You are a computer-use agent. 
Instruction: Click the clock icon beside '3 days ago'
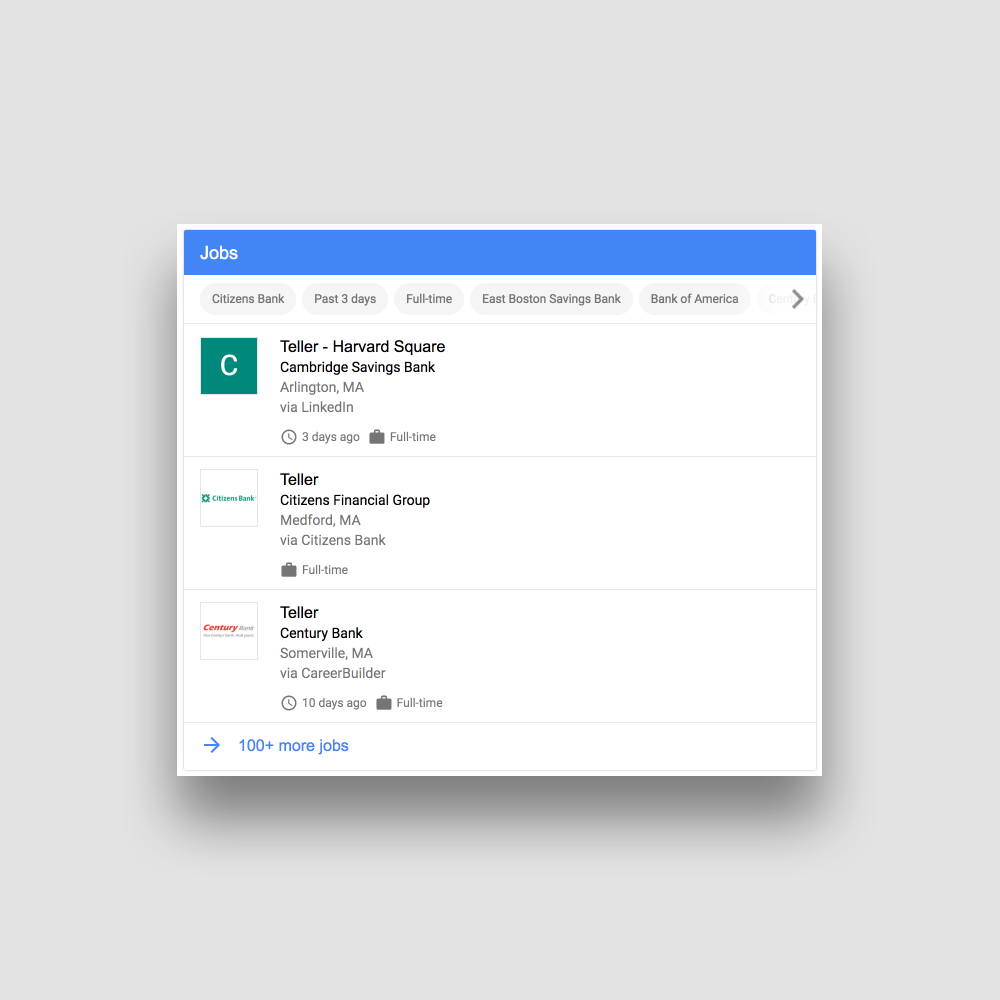coord(289,437)
